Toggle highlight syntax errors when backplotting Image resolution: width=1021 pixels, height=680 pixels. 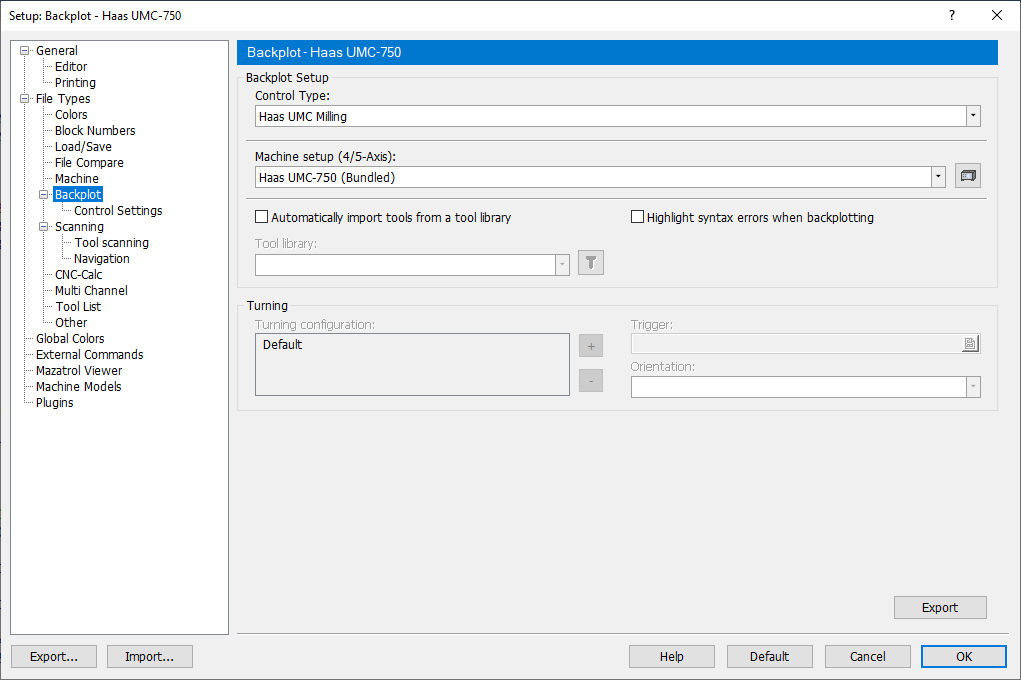point(637,217)
